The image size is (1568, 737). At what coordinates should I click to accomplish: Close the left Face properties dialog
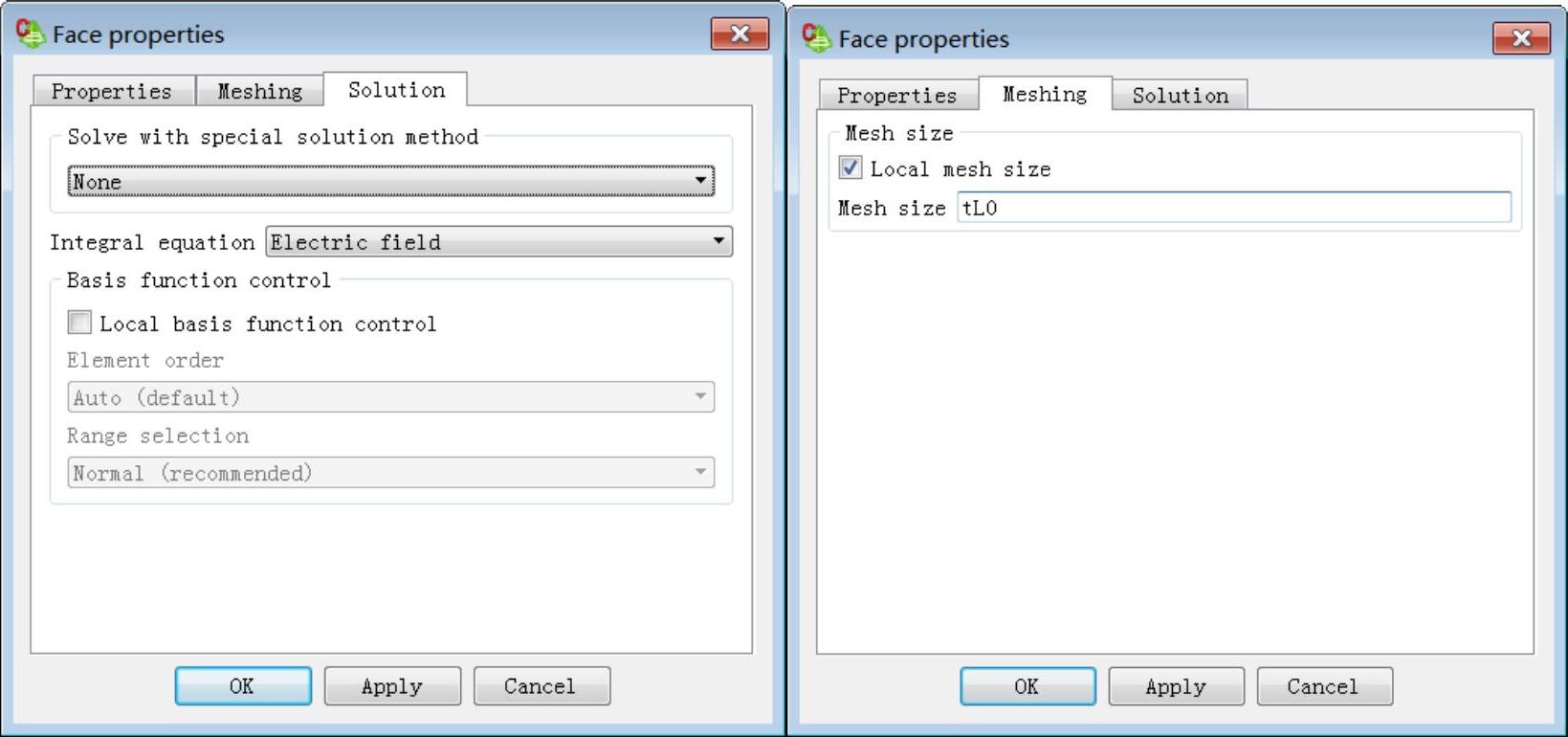(740, 33)
